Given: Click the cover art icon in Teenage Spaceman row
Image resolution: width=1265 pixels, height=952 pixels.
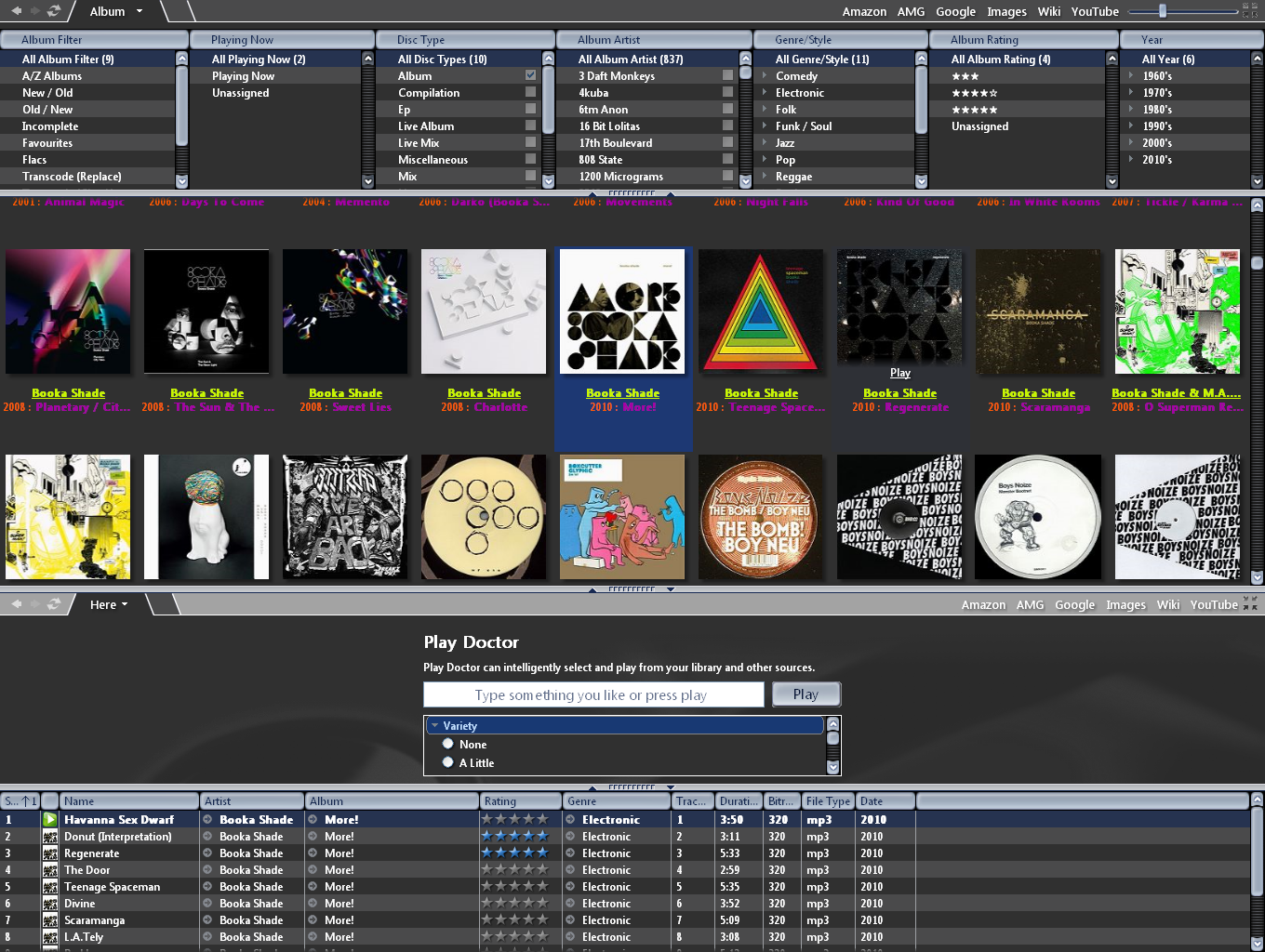Looking at the screenshot, I should pos(50,887).
